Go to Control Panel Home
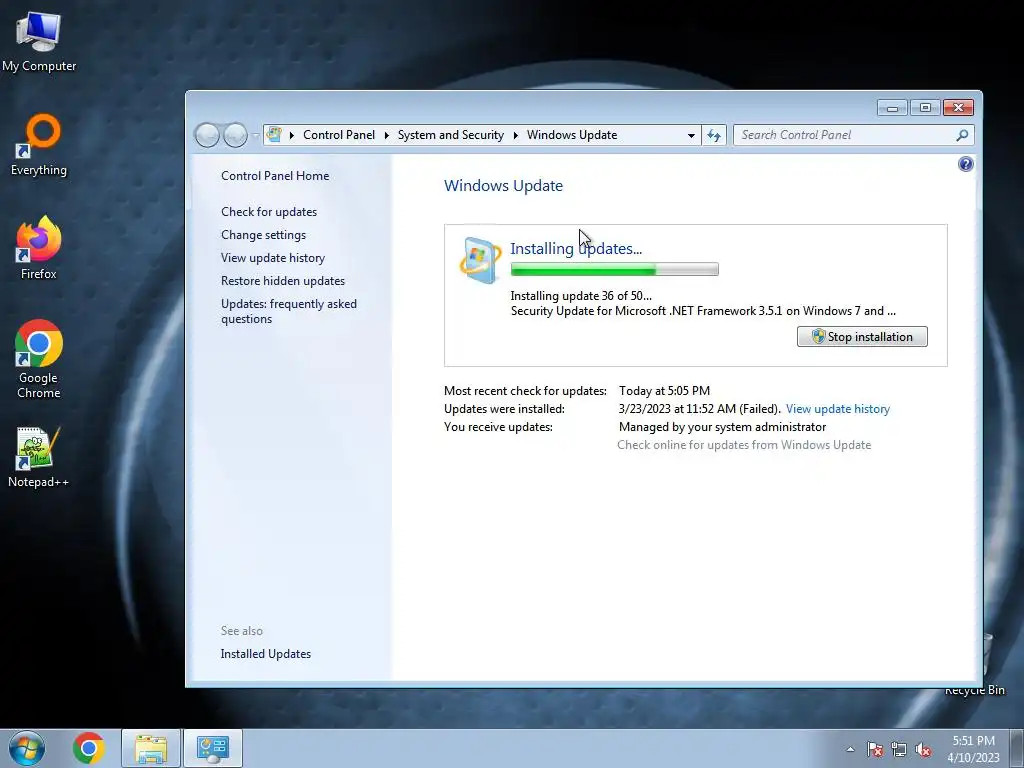Viewport: 1024px width, 768px height. pos(275,176)
